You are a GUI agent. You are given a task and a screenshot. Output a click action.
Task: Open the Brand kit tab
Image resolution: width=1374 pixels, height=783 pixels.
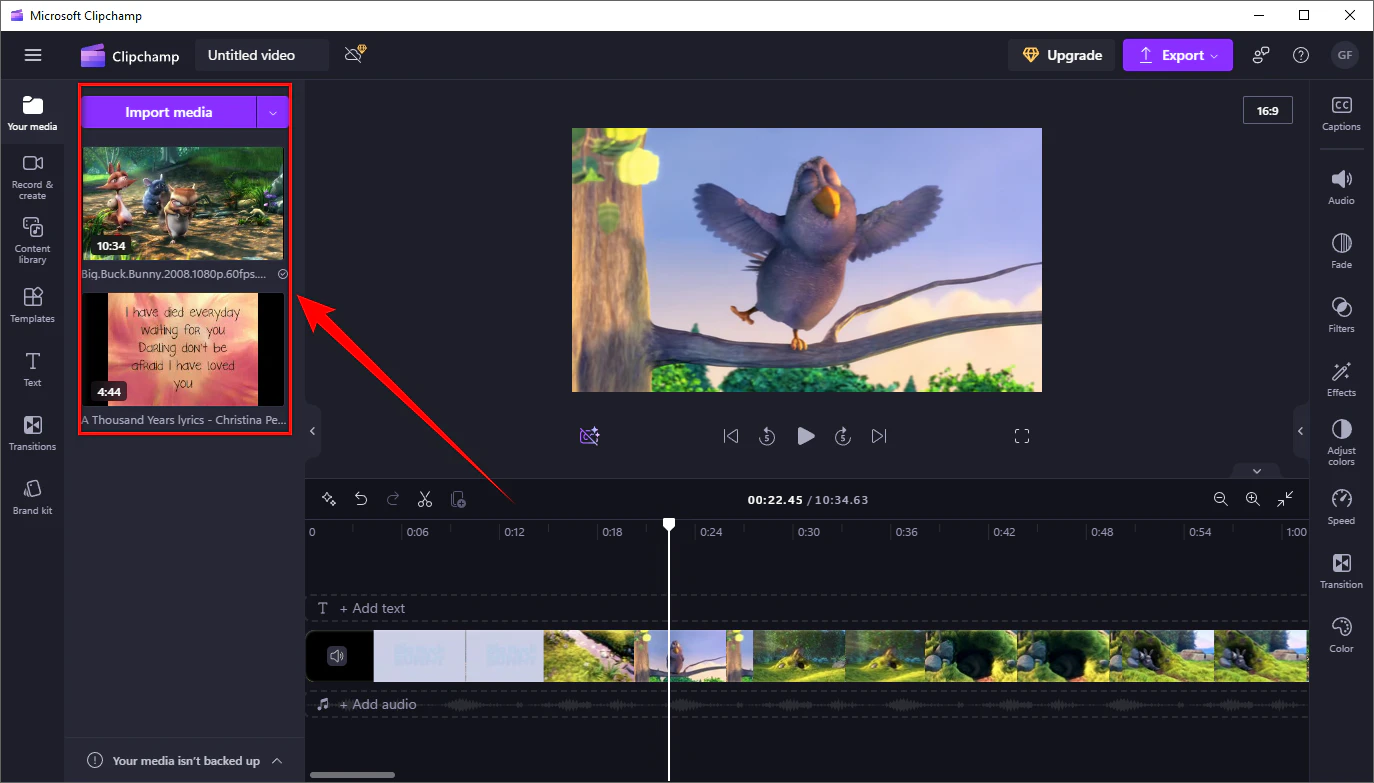pos(32,497)
